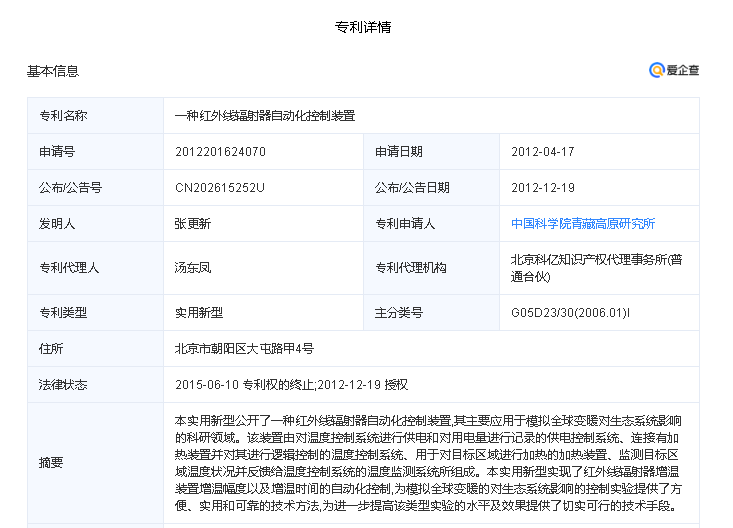Viewport: 733px width, 528px height.
Task: Click the 法律状态 label cell
Action: click(63, 384)
